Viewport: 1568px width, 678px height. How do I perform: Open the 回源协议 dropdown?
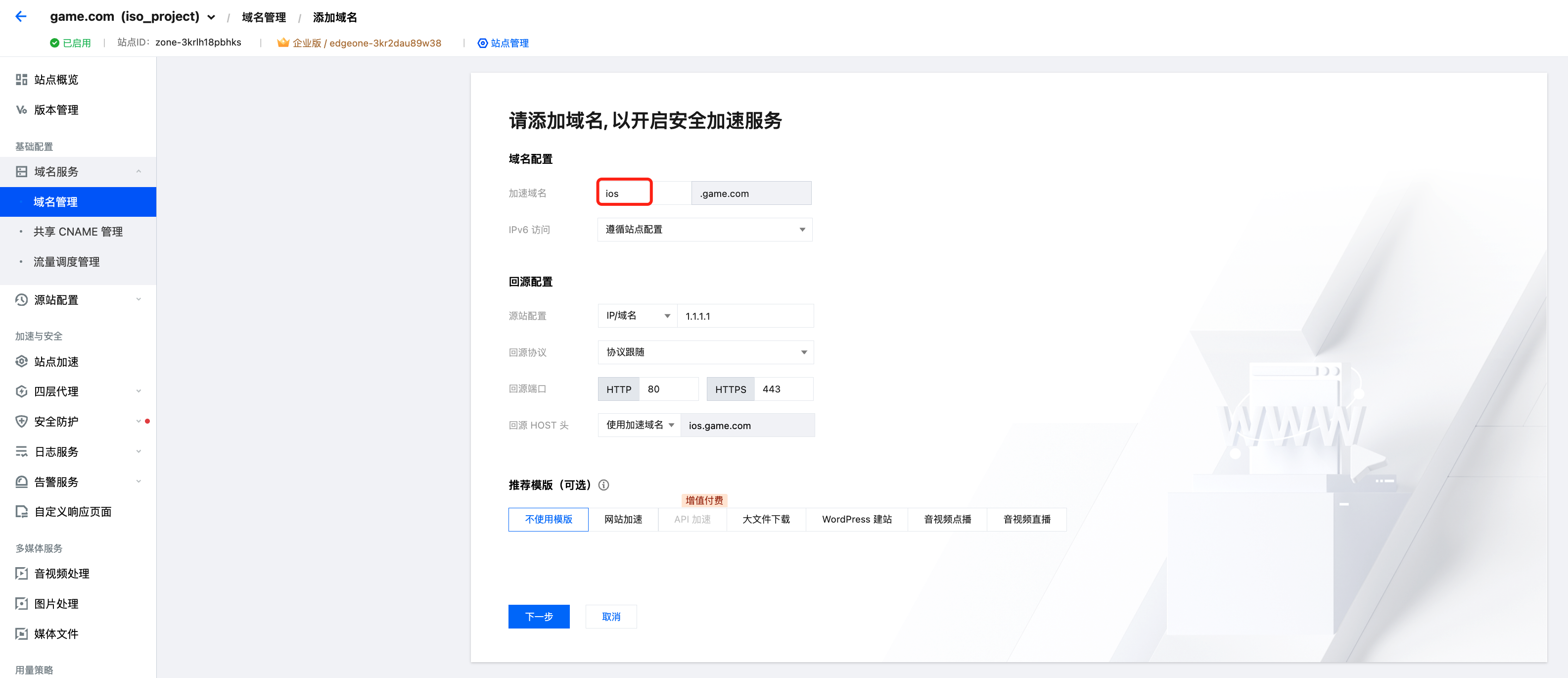point(705,352)
